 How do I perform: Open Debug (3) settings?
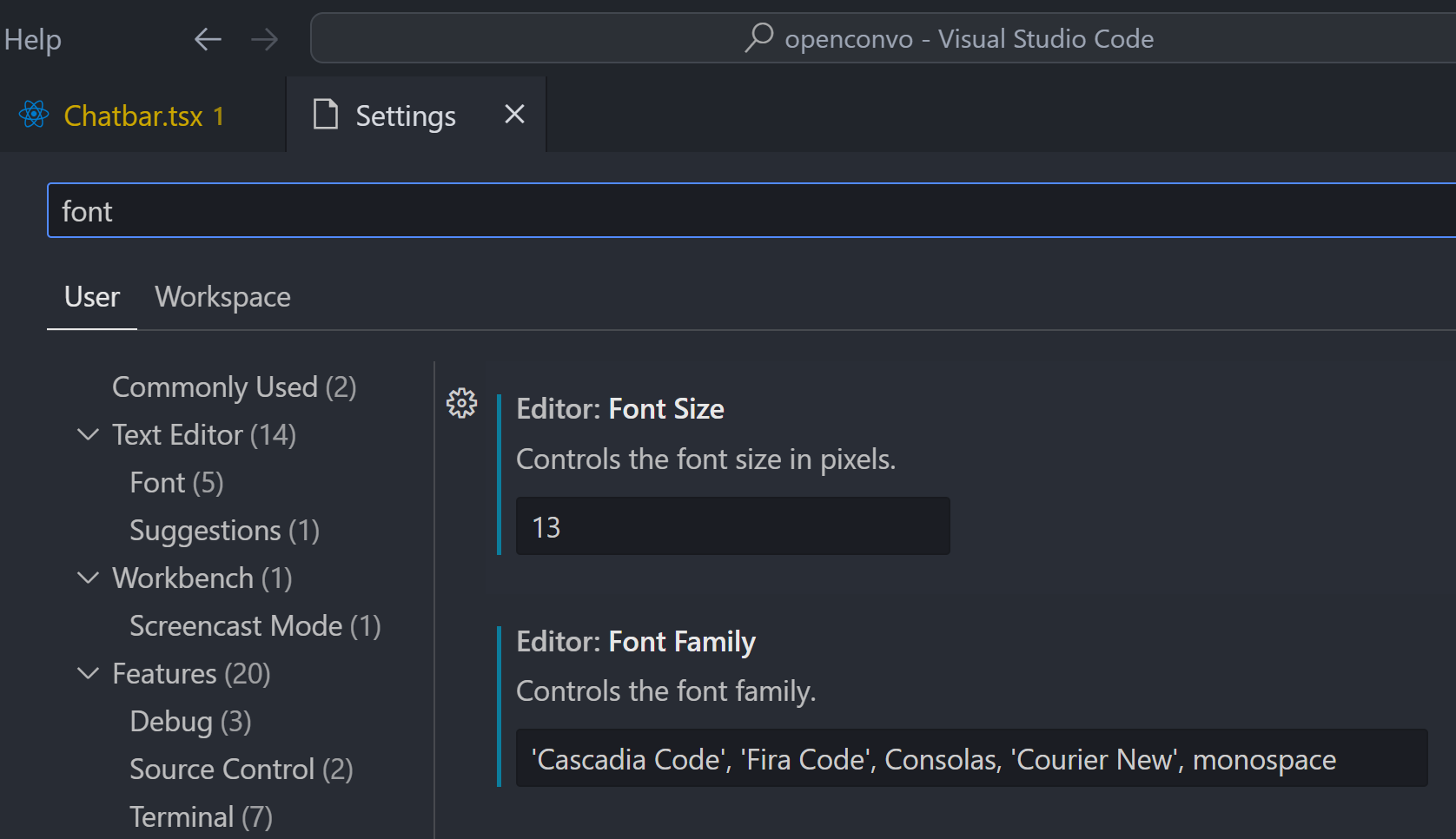pyautogui.click(x=190, y=722)
